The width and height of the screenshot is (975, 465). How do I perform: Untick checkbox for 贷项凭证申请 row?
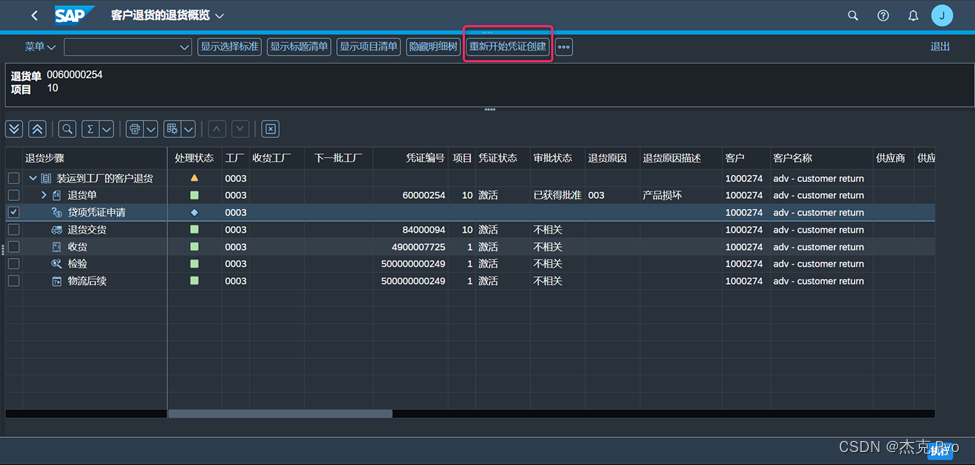(x=14, y=213)
